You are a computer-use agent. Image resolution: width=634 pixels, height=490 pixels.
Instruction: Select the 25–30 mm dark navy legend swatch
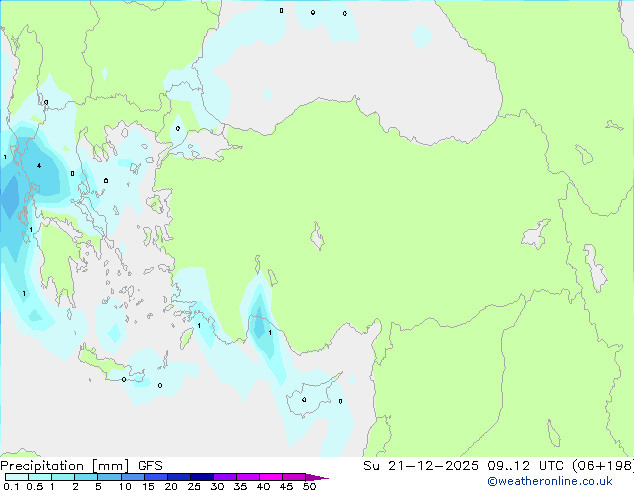pos(202,477)
